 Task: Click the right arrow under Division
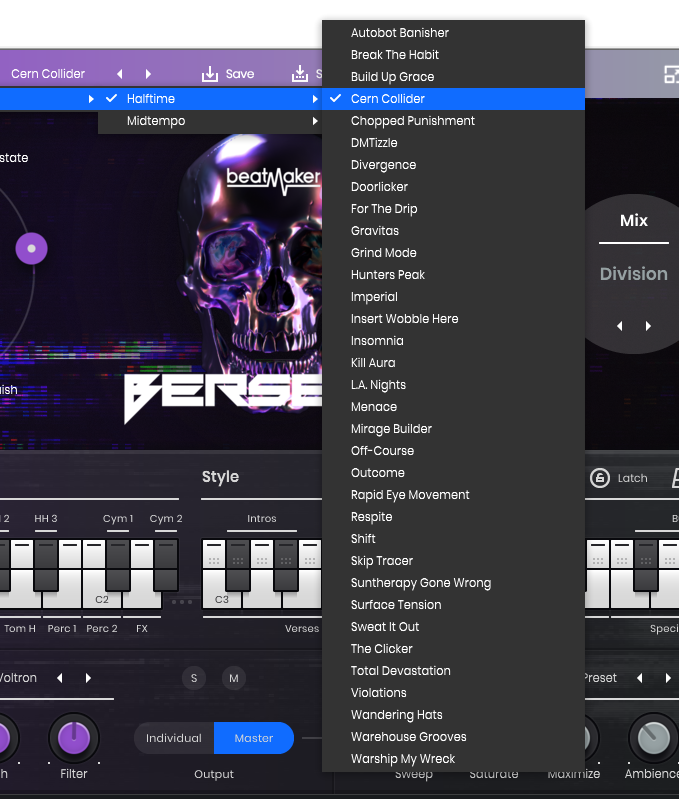648,326
